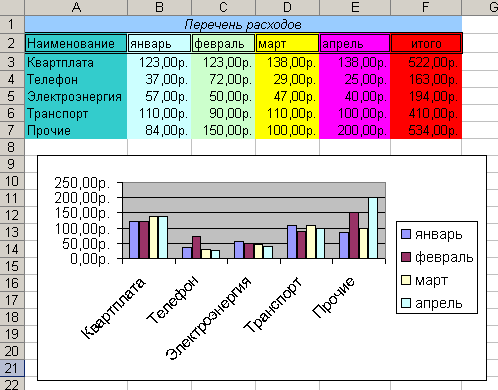The height and width of the screenshot is (390, 498).
Task: Select cell with value 40,00р.
Action: point(355,96)
